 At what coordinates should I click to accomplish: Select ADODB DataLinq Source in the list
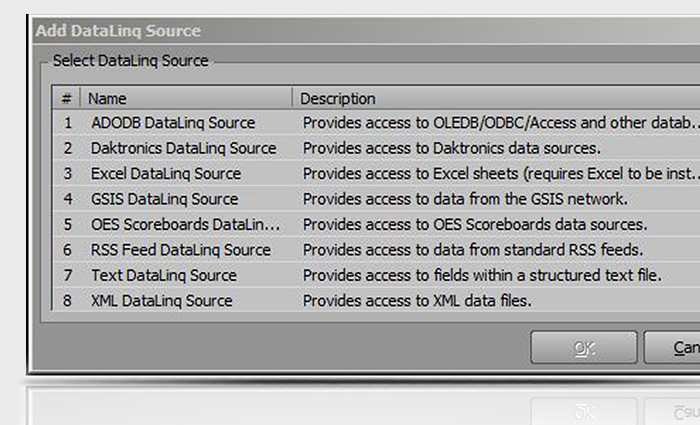coord(173,123)
